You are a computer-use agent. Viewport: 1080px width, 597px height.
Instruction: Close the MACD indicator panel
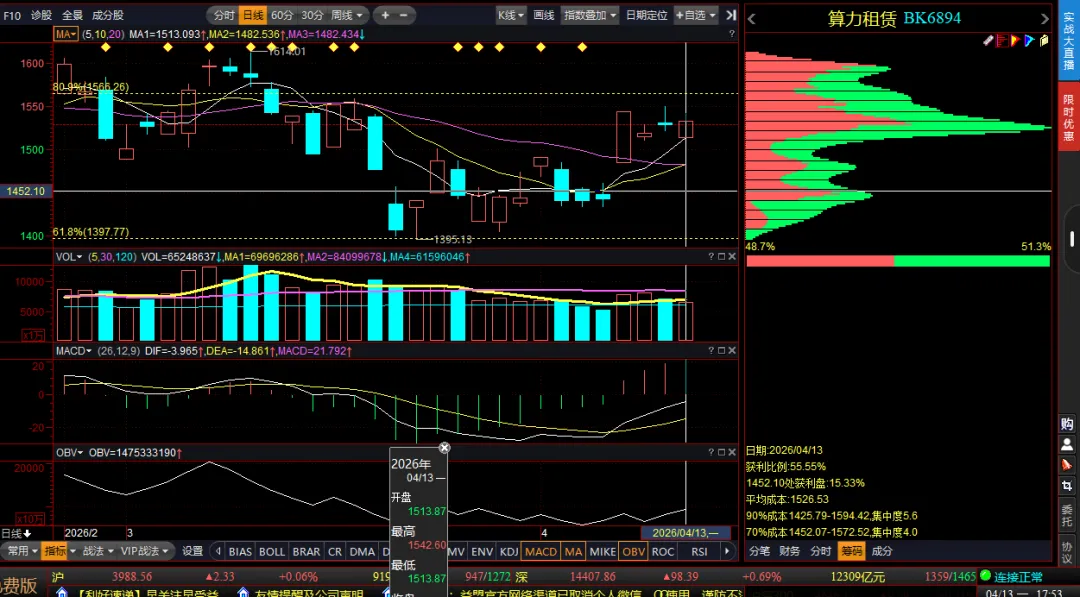click(731, 350)
